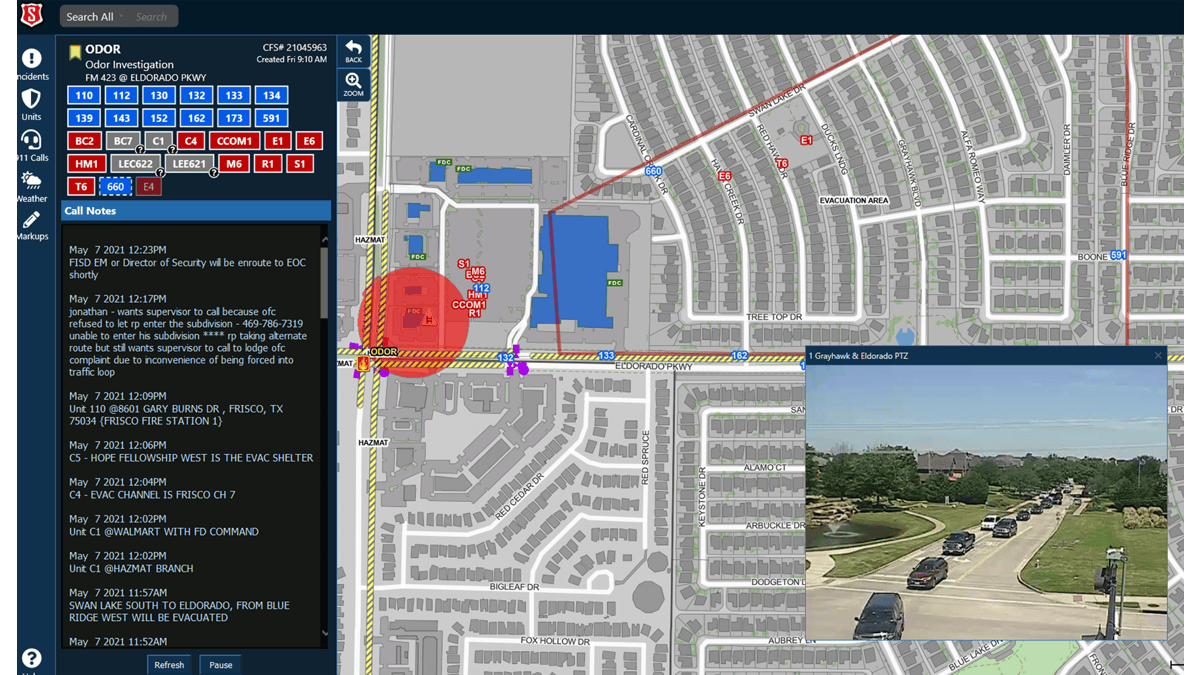Open the Incidents sidebar panel
The width and height of the screenshot is (1200, 675).
point(31,63)
